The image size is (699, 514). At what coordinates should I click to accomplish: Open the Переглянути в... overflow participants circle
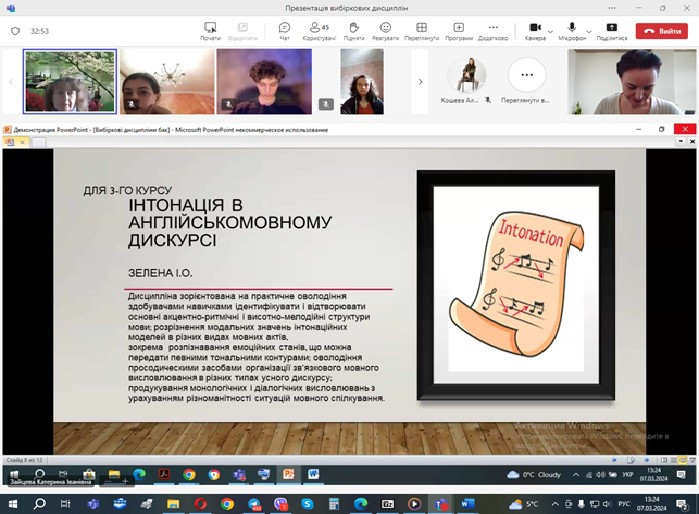coord(526,75)
